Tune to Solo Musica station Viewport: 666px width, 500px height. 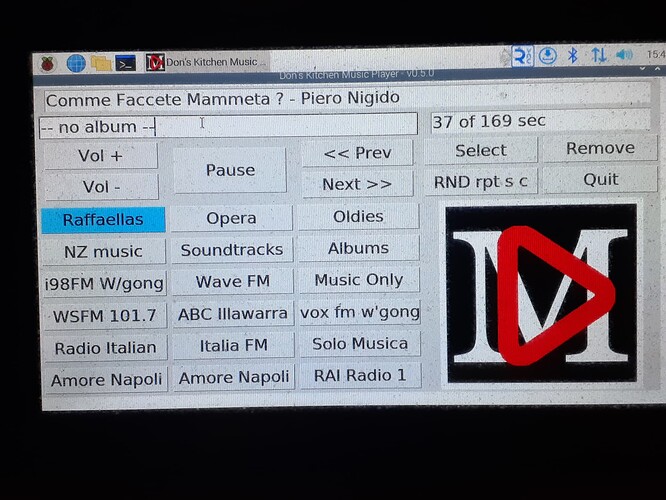360,344
